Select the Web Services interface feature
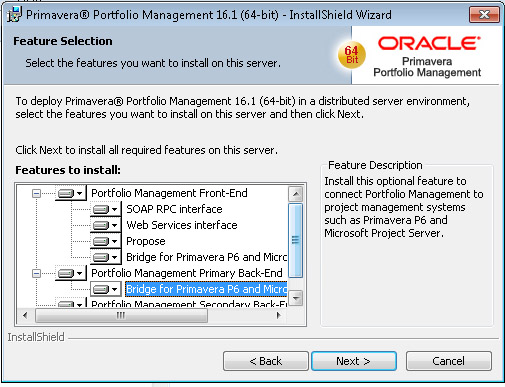 (182, 225)
